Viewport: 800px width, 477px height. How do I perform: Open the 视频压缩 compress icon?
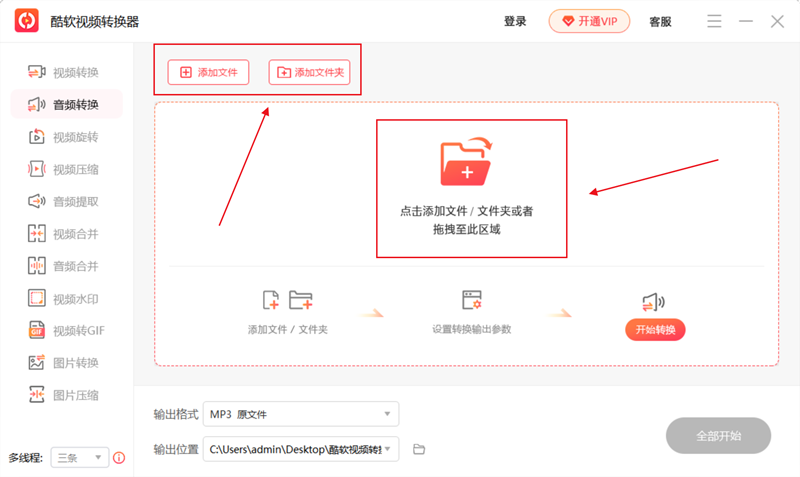[x=36, y=169]
